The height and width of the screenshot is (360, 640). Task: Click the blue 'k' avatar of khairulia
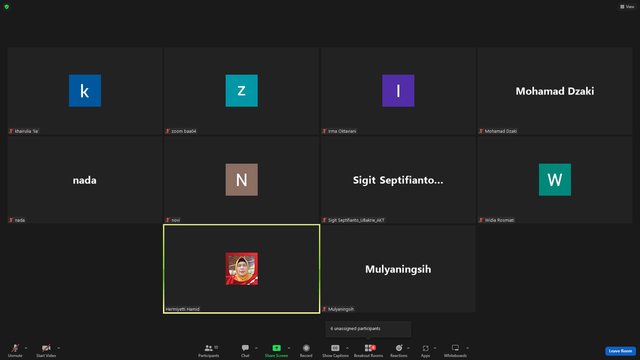pos(85,91)
